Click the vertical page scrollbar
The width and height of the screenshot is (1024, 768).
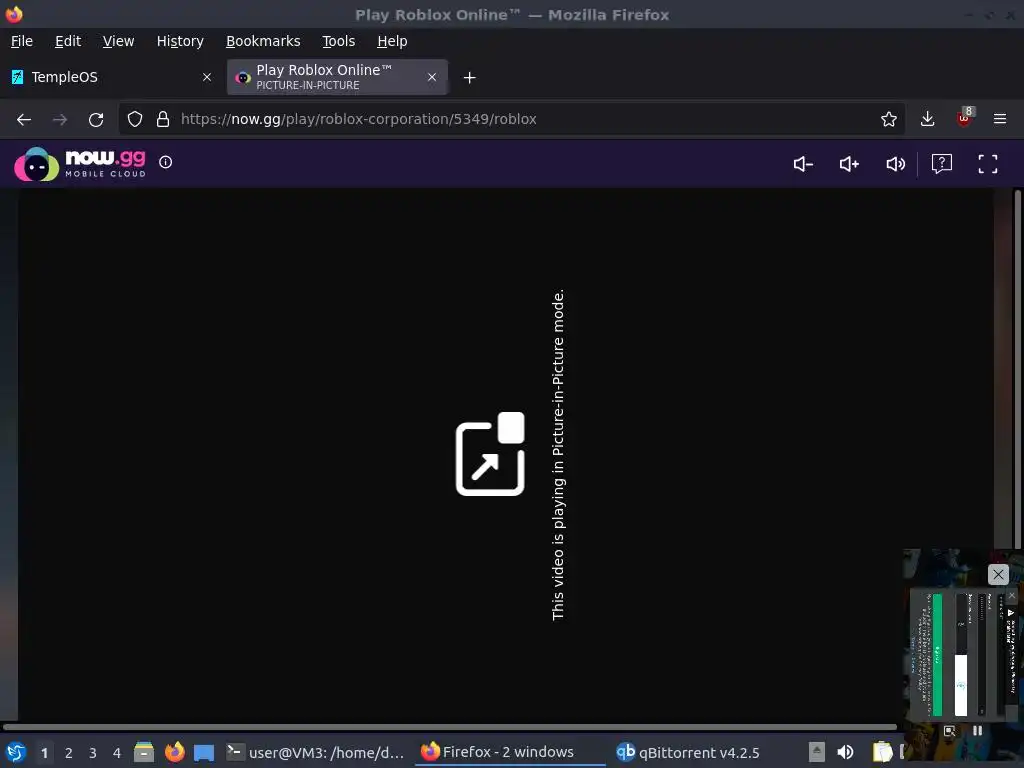(1017, 369)
